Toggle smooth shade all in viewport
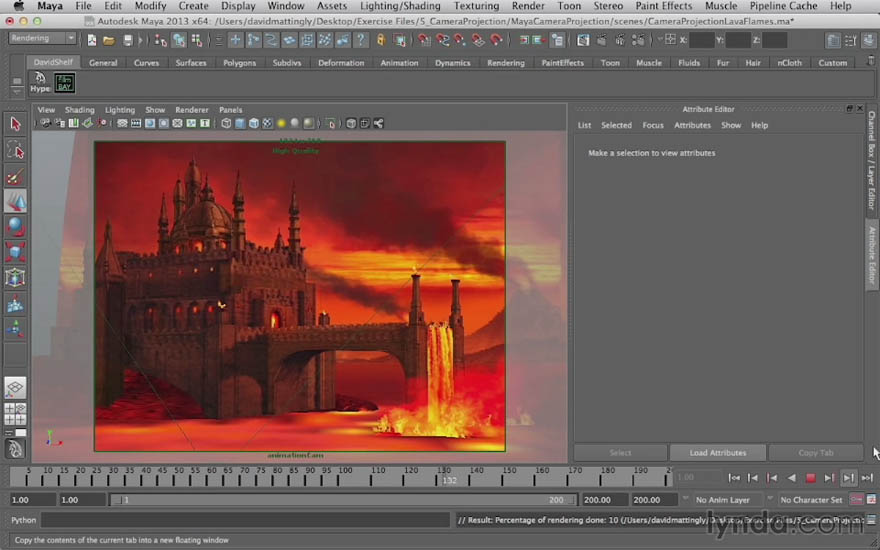The image size is (880, 550). tap(240, 123)
